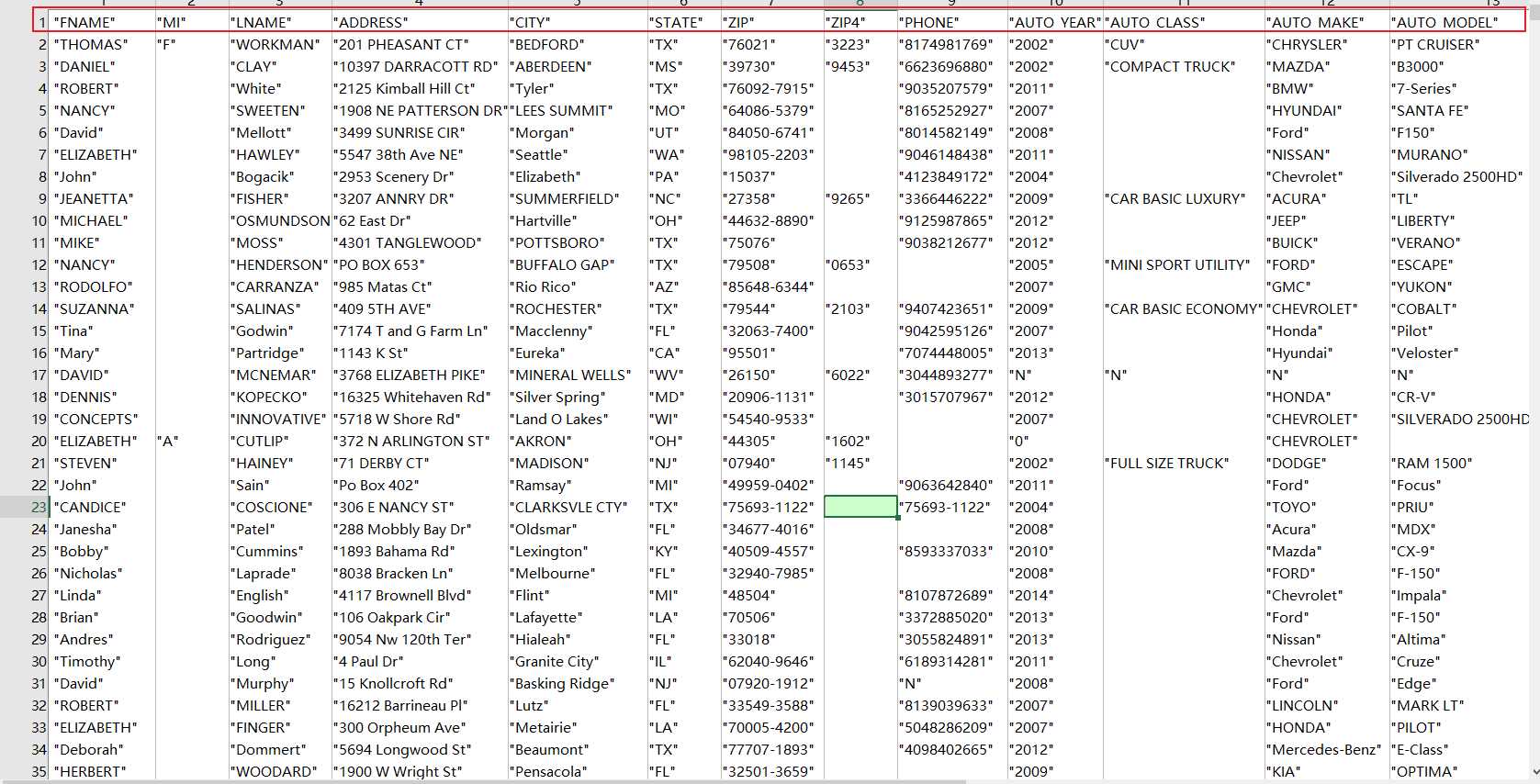The height and width of the screenshot is (784, 1540).
Task: Select the "LEES SUMMIT" city cell
Action: [578, 110]
